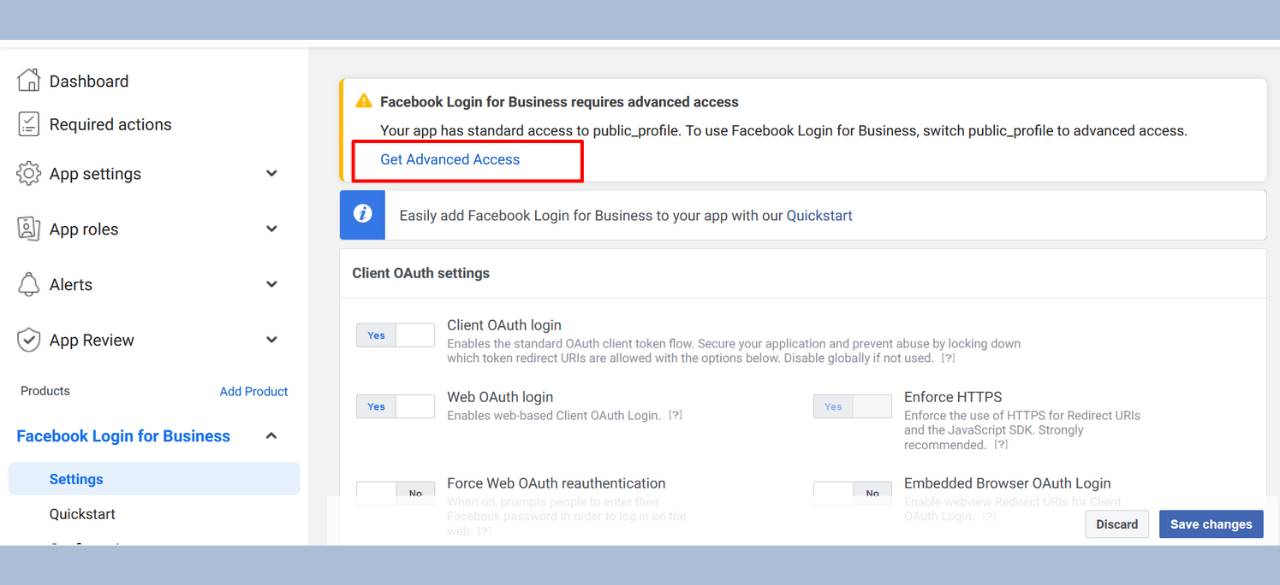This screenshot has height=585, width=1280.
Task: Expand the App roles chevron
Action: 272,229
